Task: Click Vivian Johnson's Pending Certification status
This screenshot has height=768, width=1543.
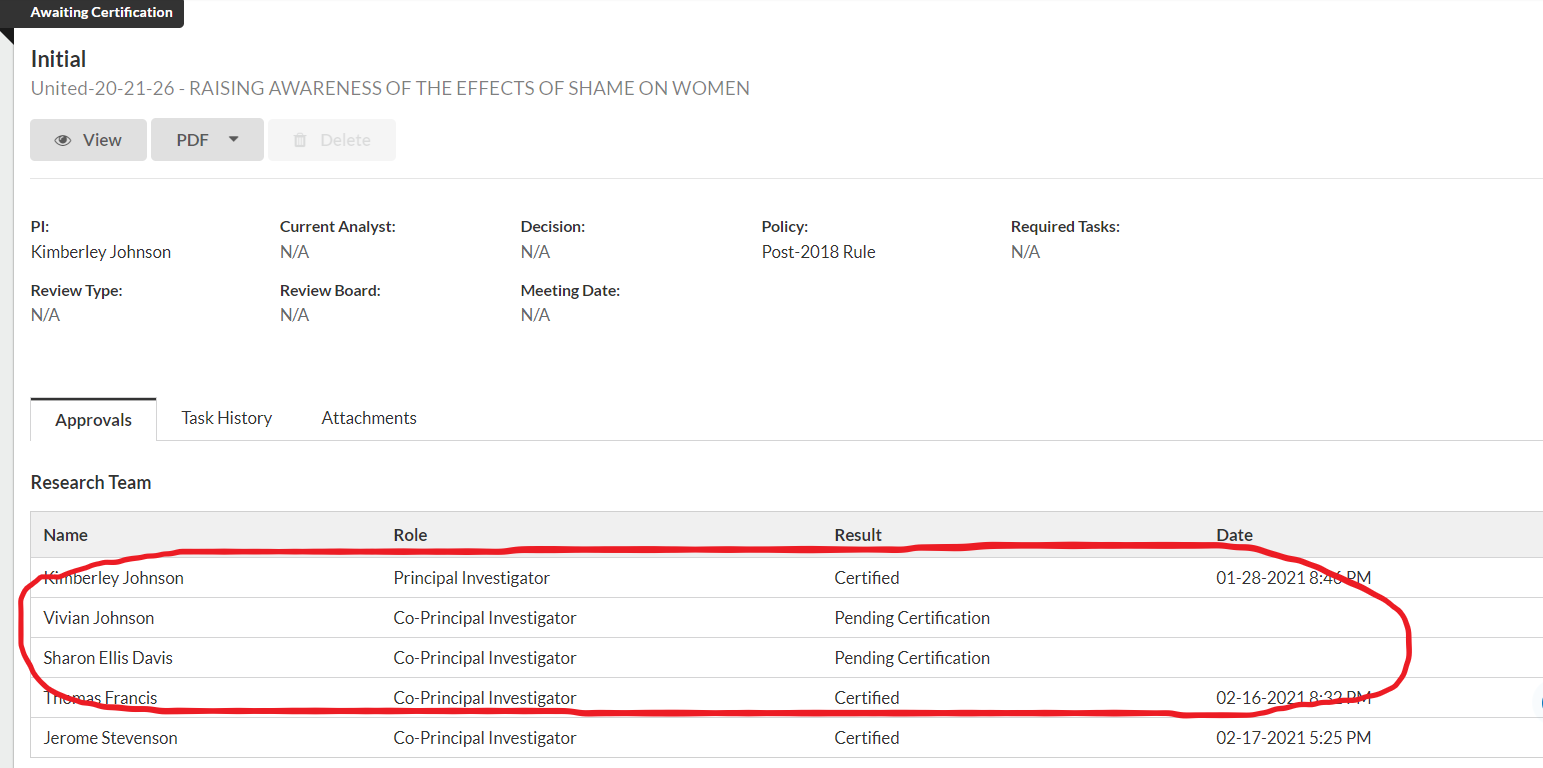Action: pyautogui.click(x=912, y=618)
